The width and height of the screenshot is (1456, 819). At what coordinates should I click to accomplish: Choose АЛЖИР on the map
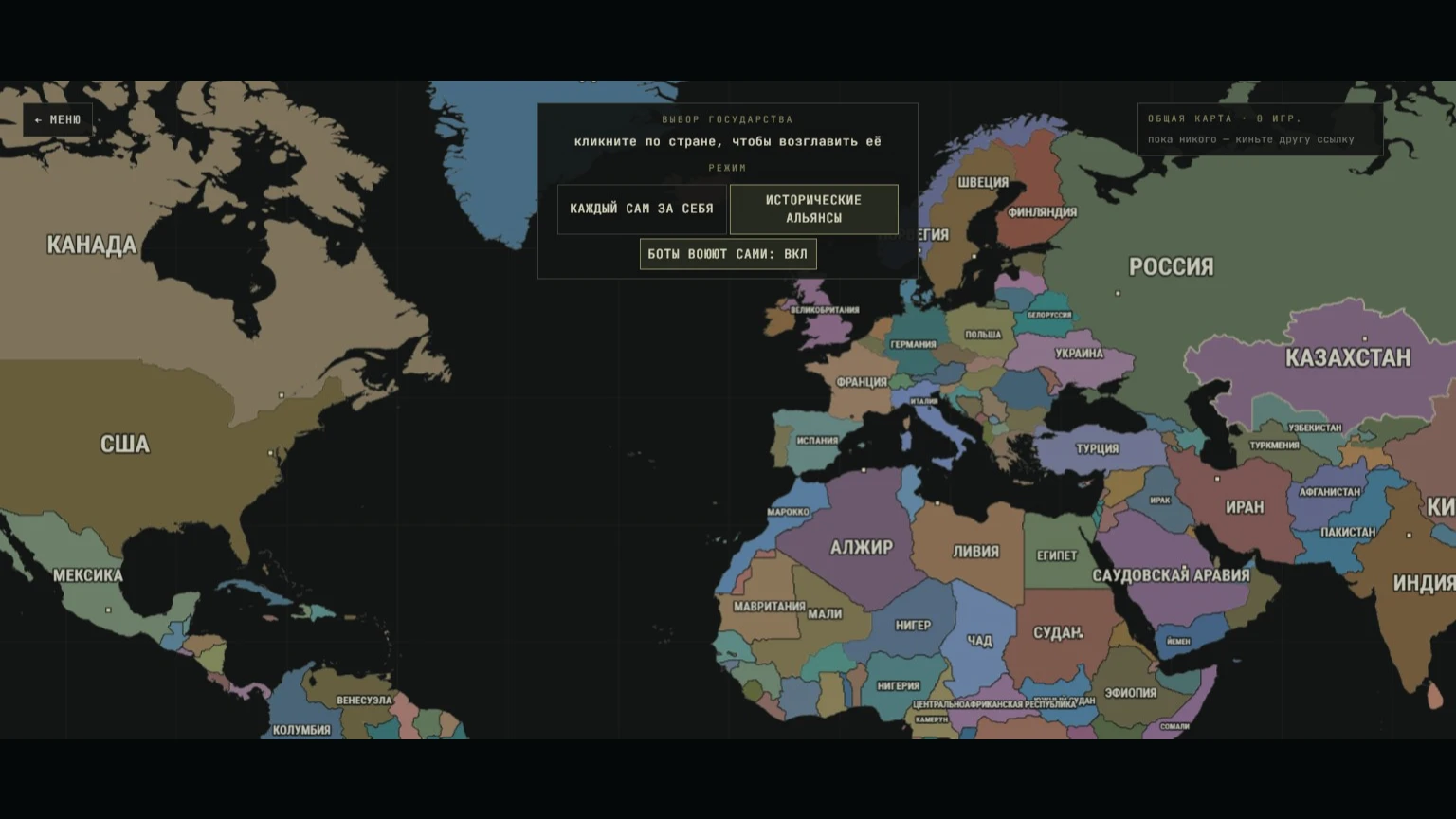862,548
